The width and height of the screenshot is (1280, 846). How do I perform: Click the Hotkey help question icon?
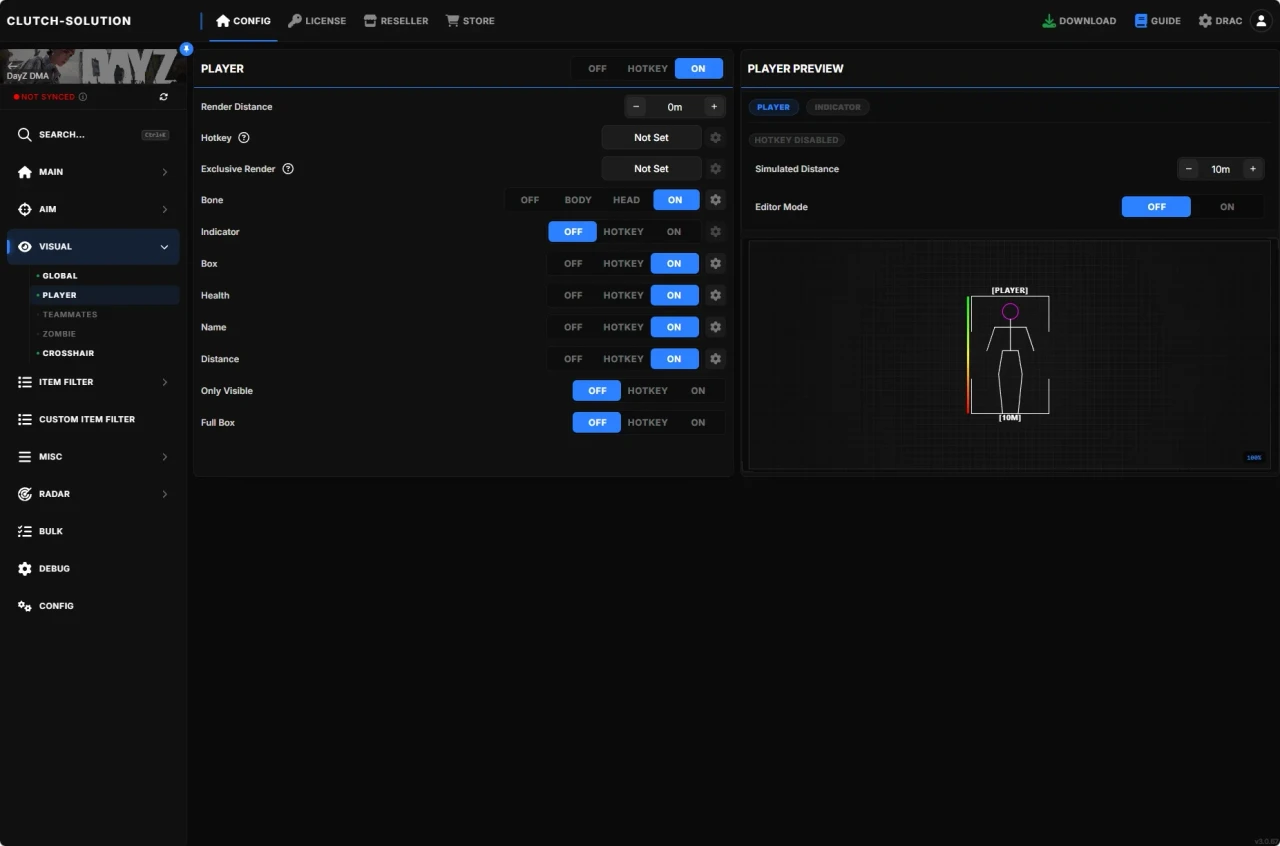pos(244,138)
